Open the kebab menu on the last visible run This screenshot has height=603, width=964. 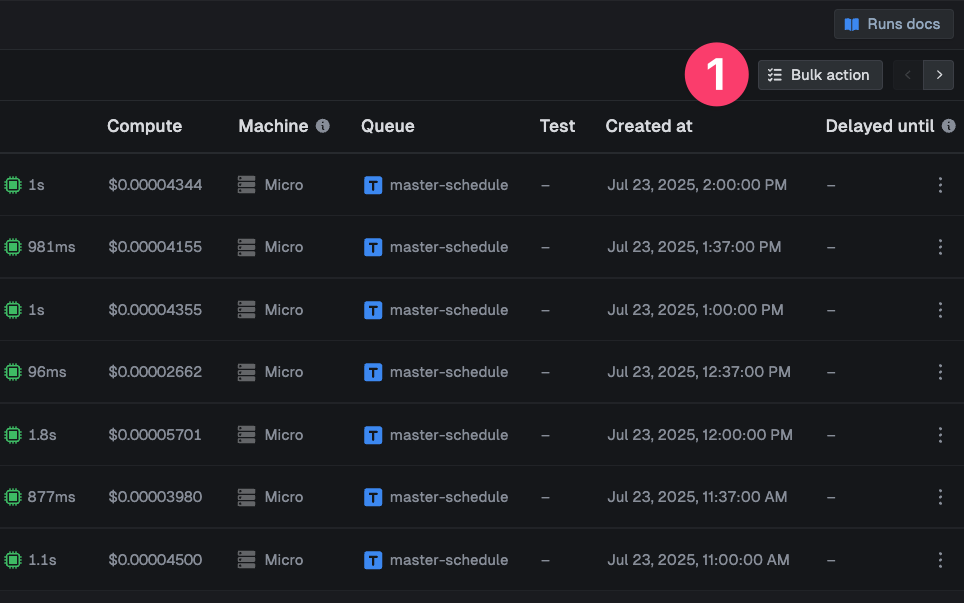click(940, 560)
